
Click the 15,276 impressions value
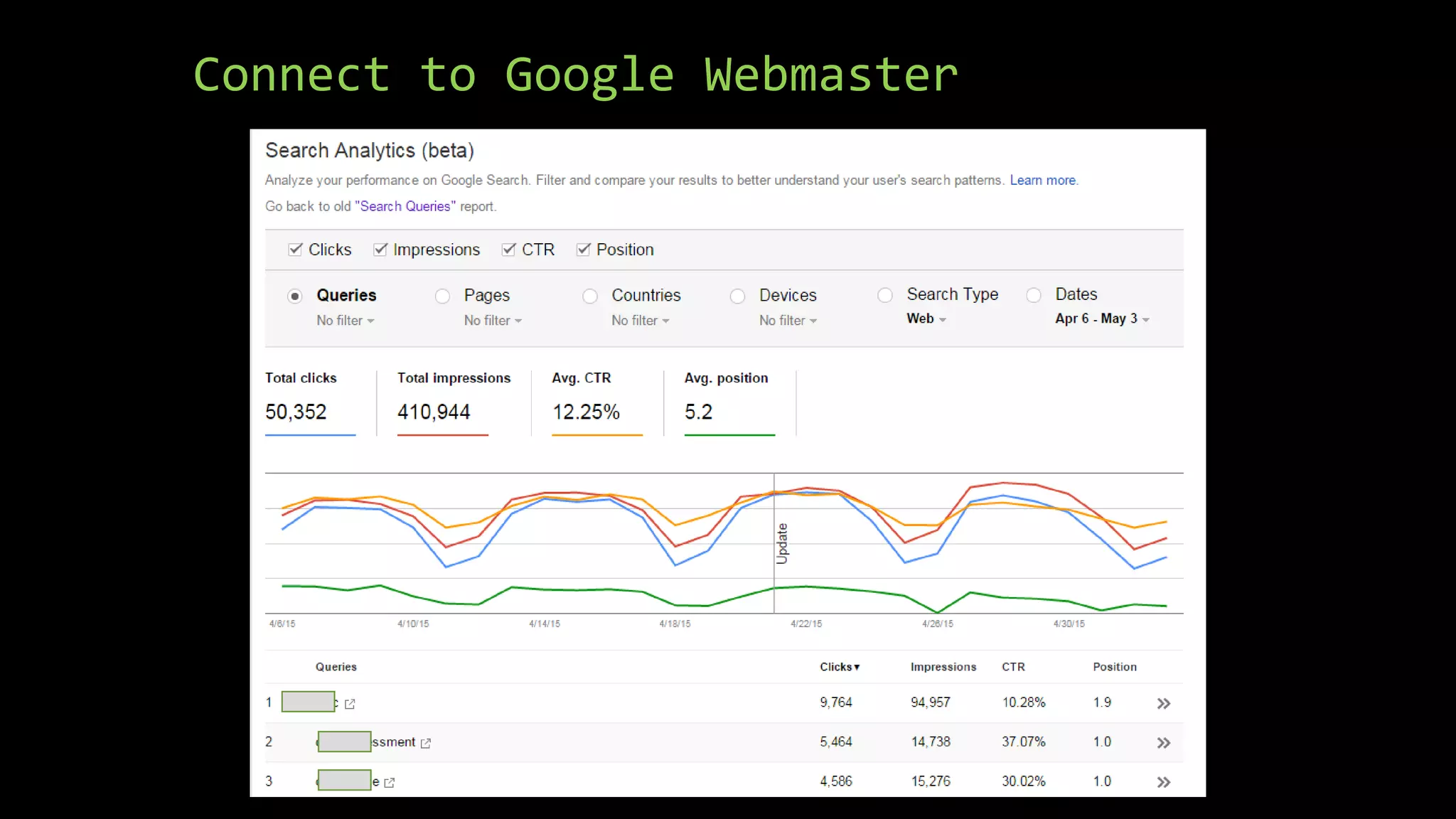(931, 781)
